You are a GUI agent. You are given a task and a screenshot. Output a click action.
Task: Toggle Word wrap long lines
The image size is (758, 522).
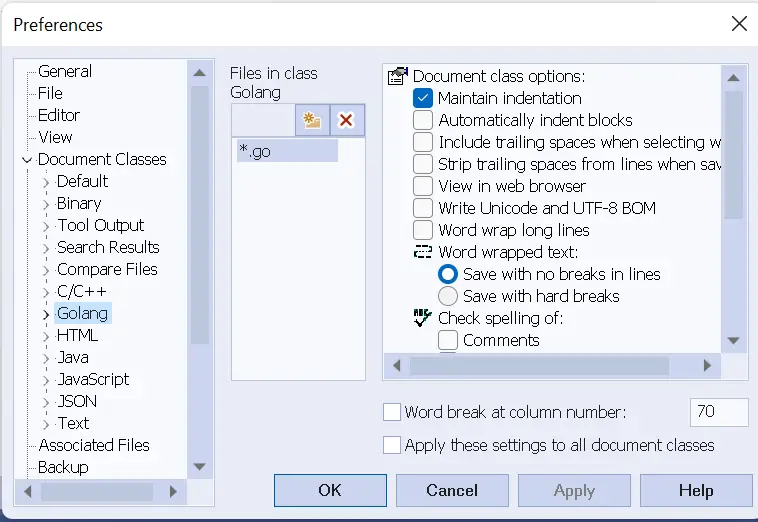[x=423, y=230]
